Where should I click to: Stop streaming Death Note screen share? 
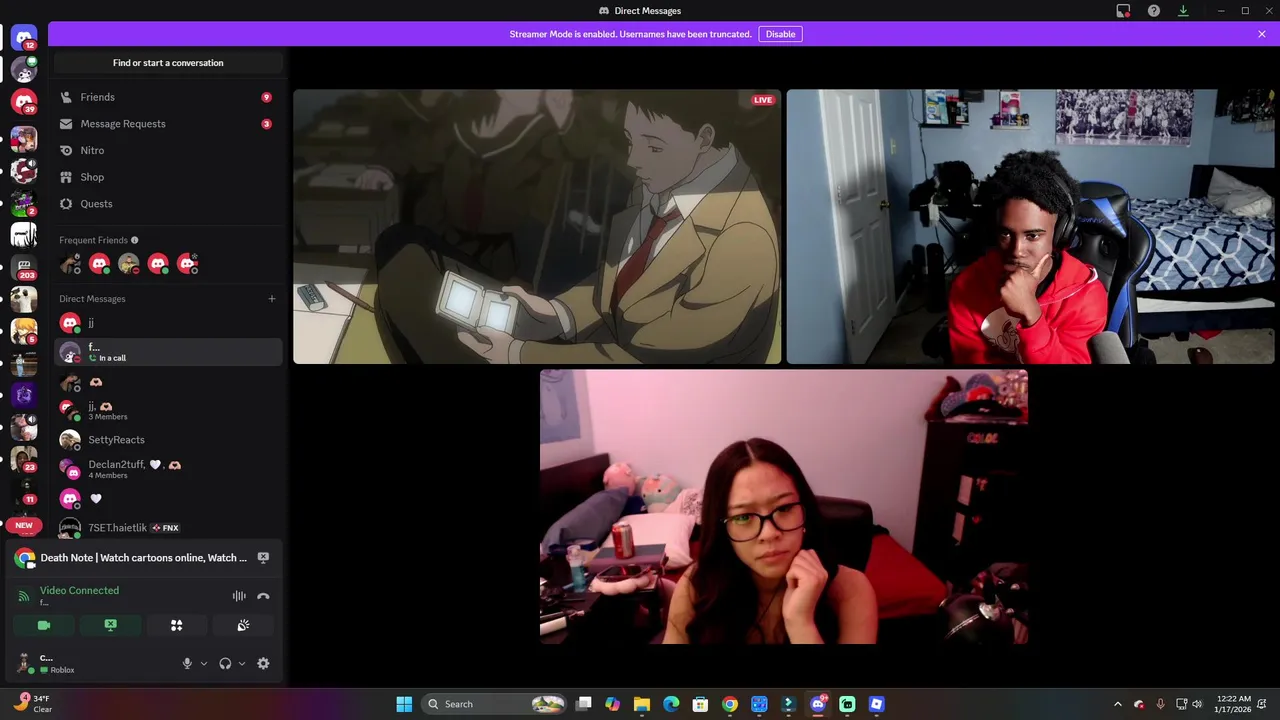pyautogui.click(x=263, y=558)
